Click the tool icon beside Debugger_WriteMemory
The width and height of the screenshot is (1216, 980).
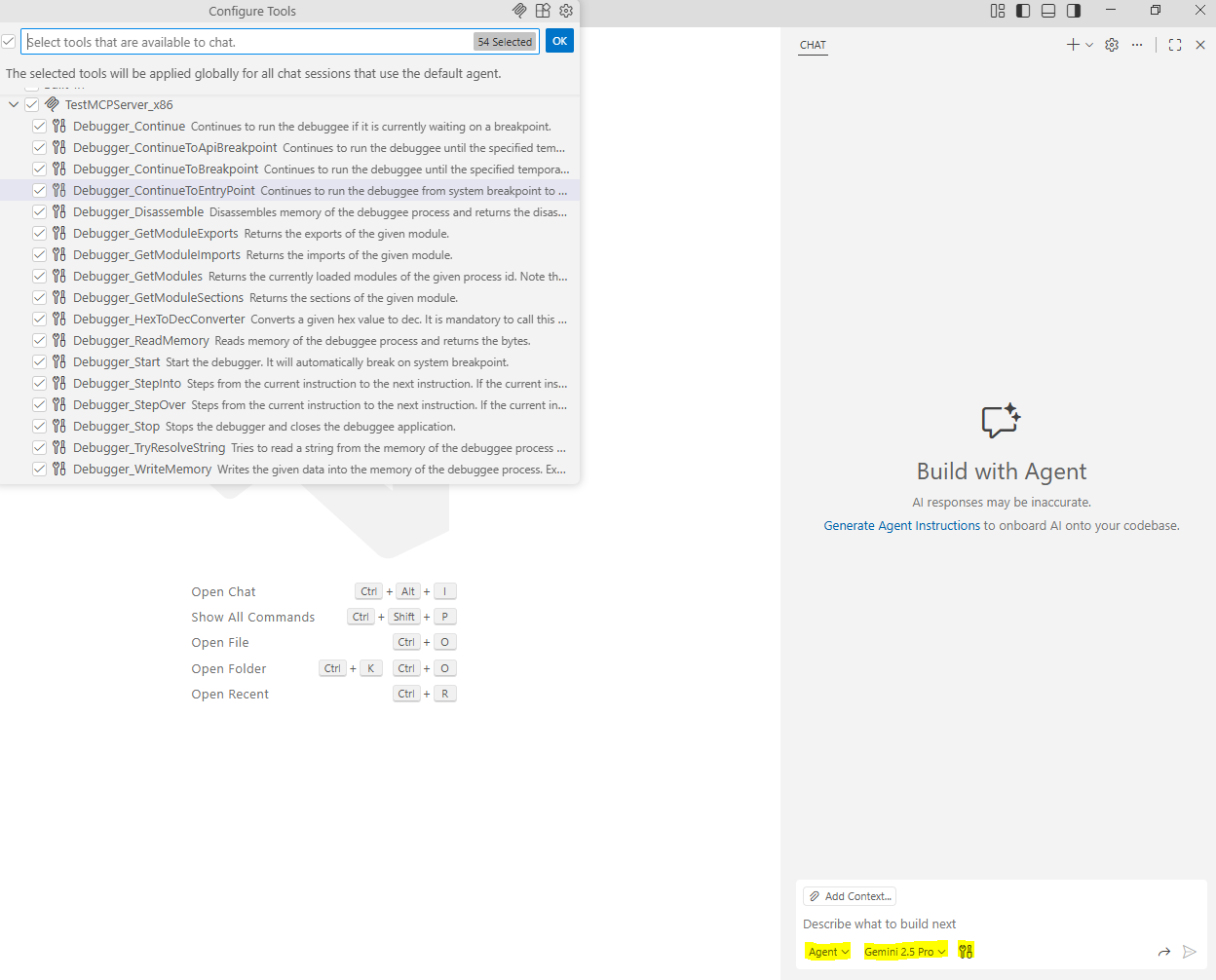pos(59,469)
